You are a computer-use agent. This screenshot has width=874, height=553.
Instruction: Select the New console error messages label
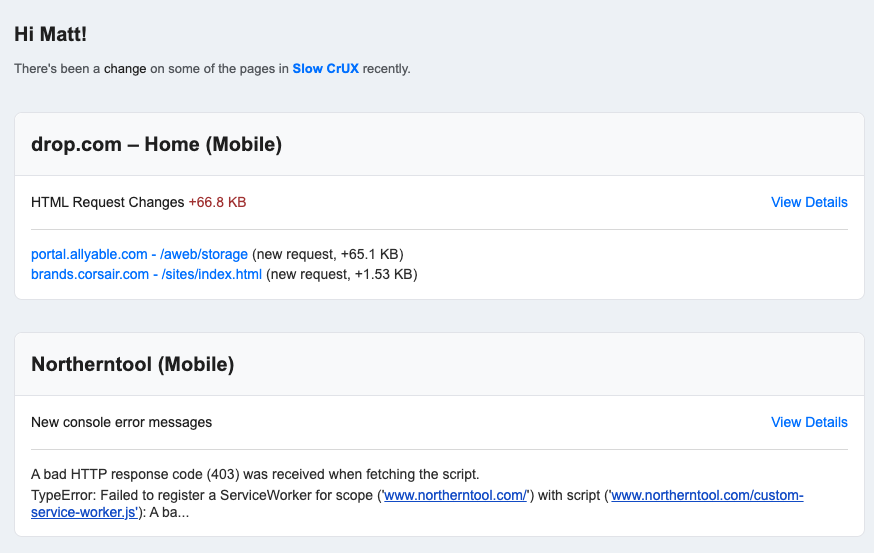[122, 423]
